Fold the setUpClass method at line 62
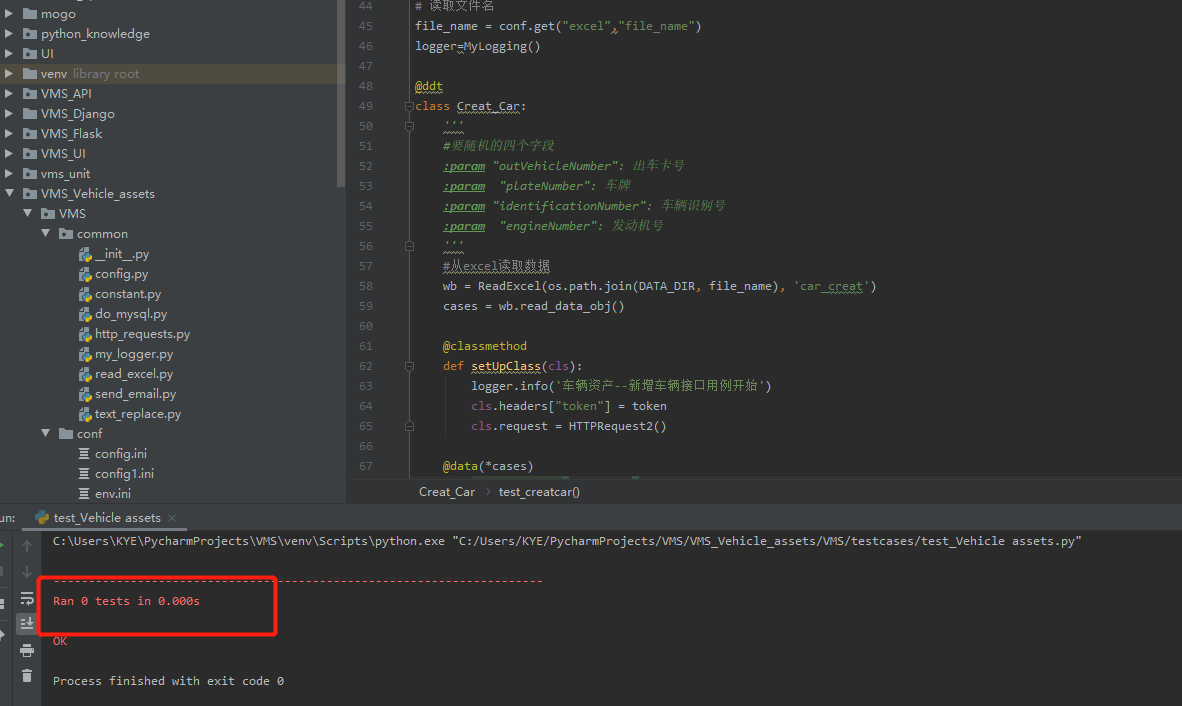 tap(409, 366)
